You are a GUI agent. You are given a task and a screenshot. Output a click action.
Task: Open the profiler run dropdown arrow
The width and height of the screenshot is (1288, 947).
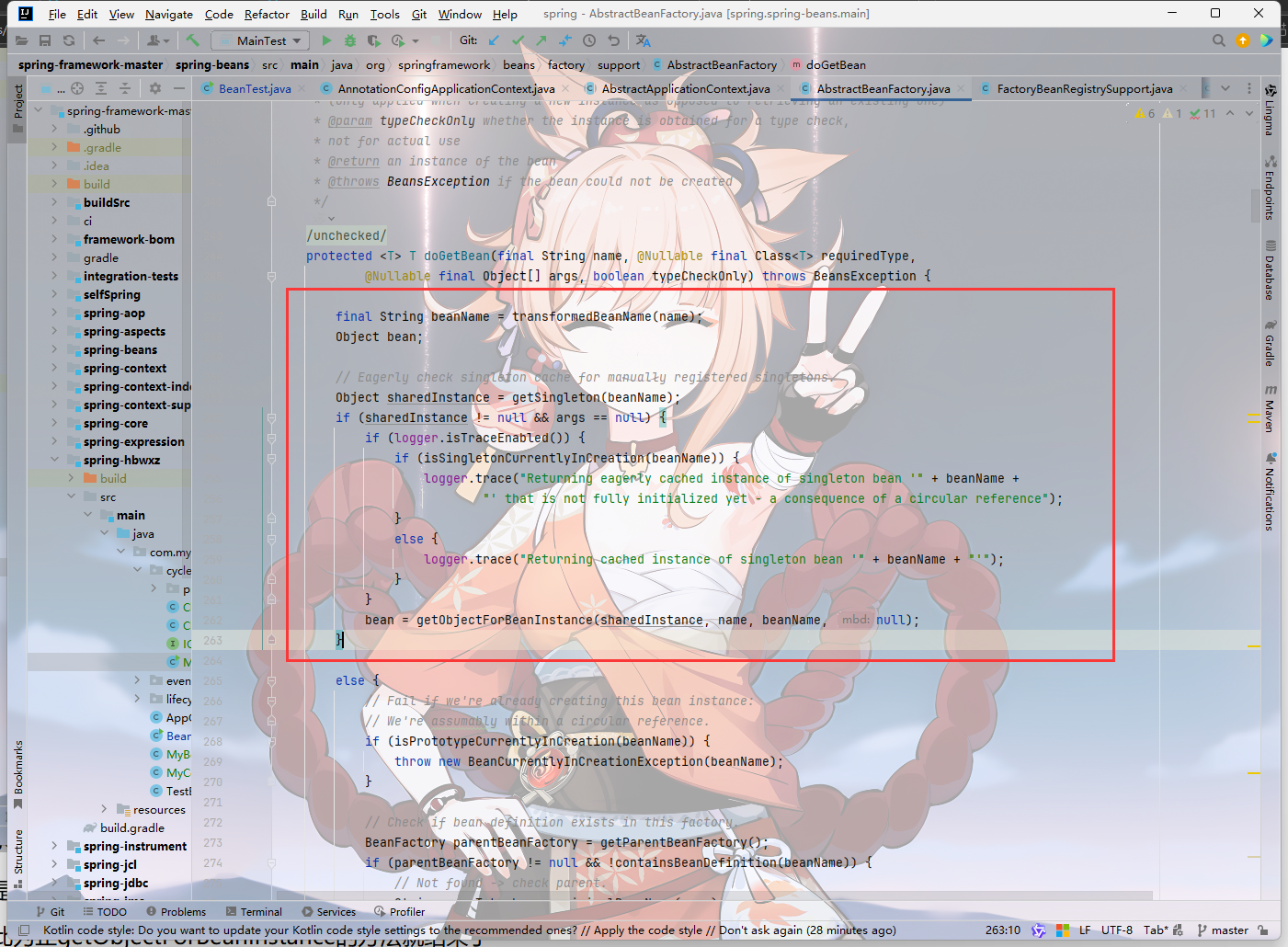416,40
